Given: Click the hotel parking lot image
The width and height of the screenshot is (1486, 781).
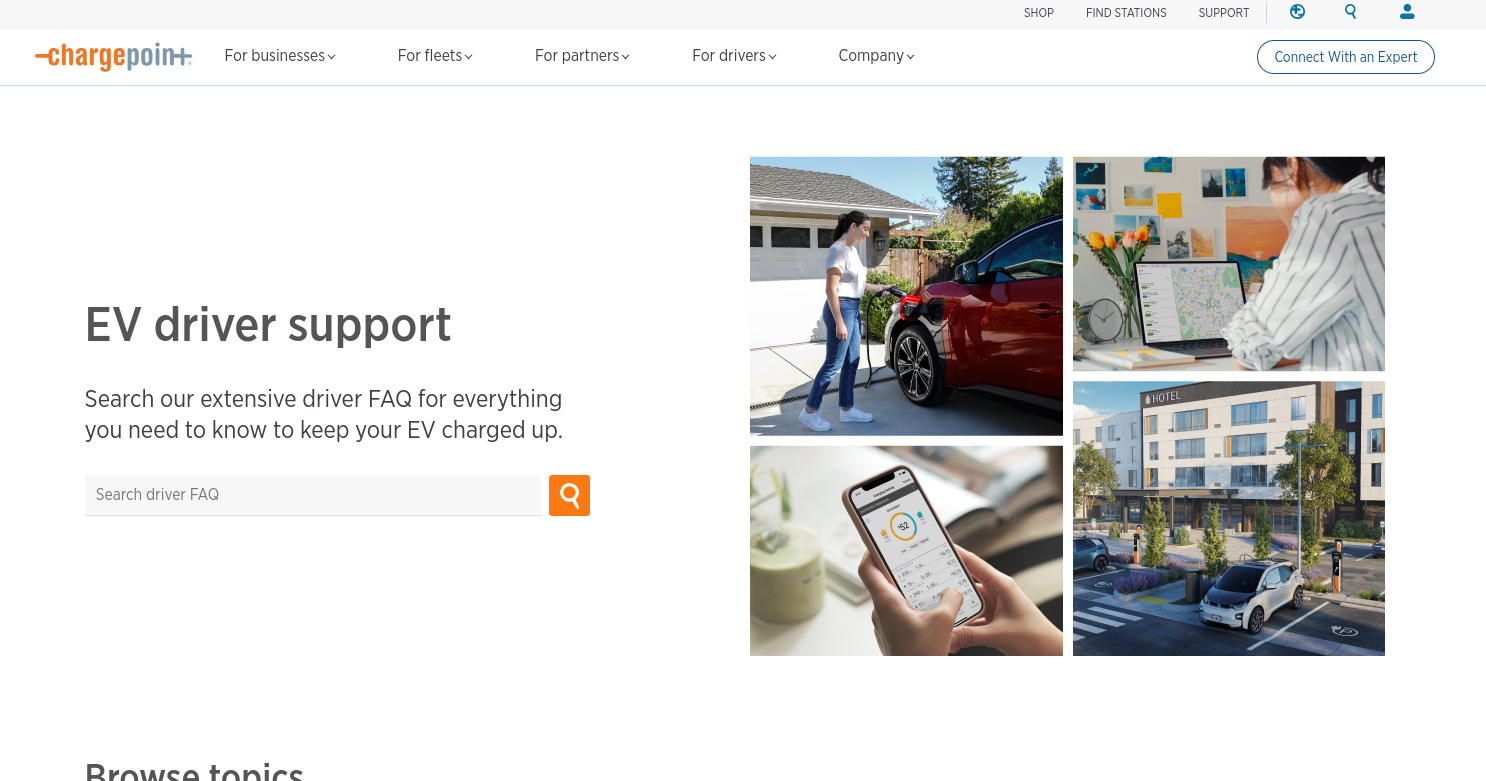Looking at the screenshot, I should 1229,518.
